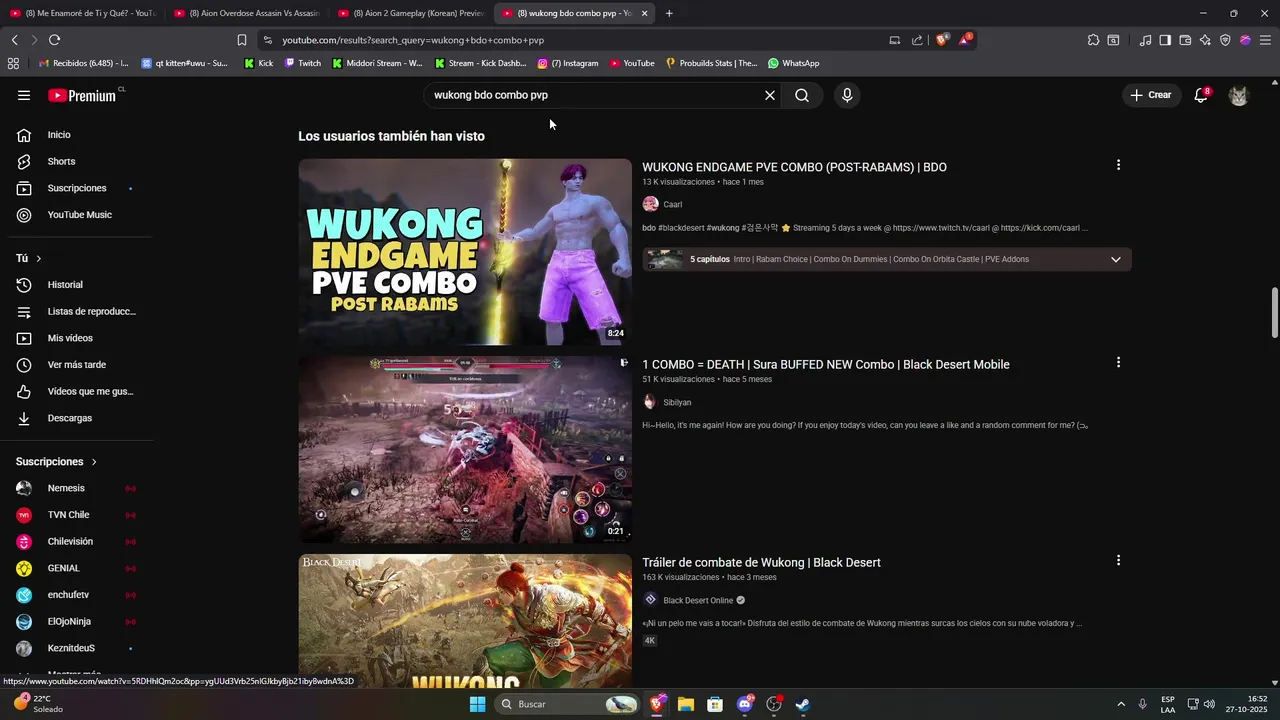
Task: Open Brave Rewards triangle icon
Action: pyautogui.click(x=965, y=40)
